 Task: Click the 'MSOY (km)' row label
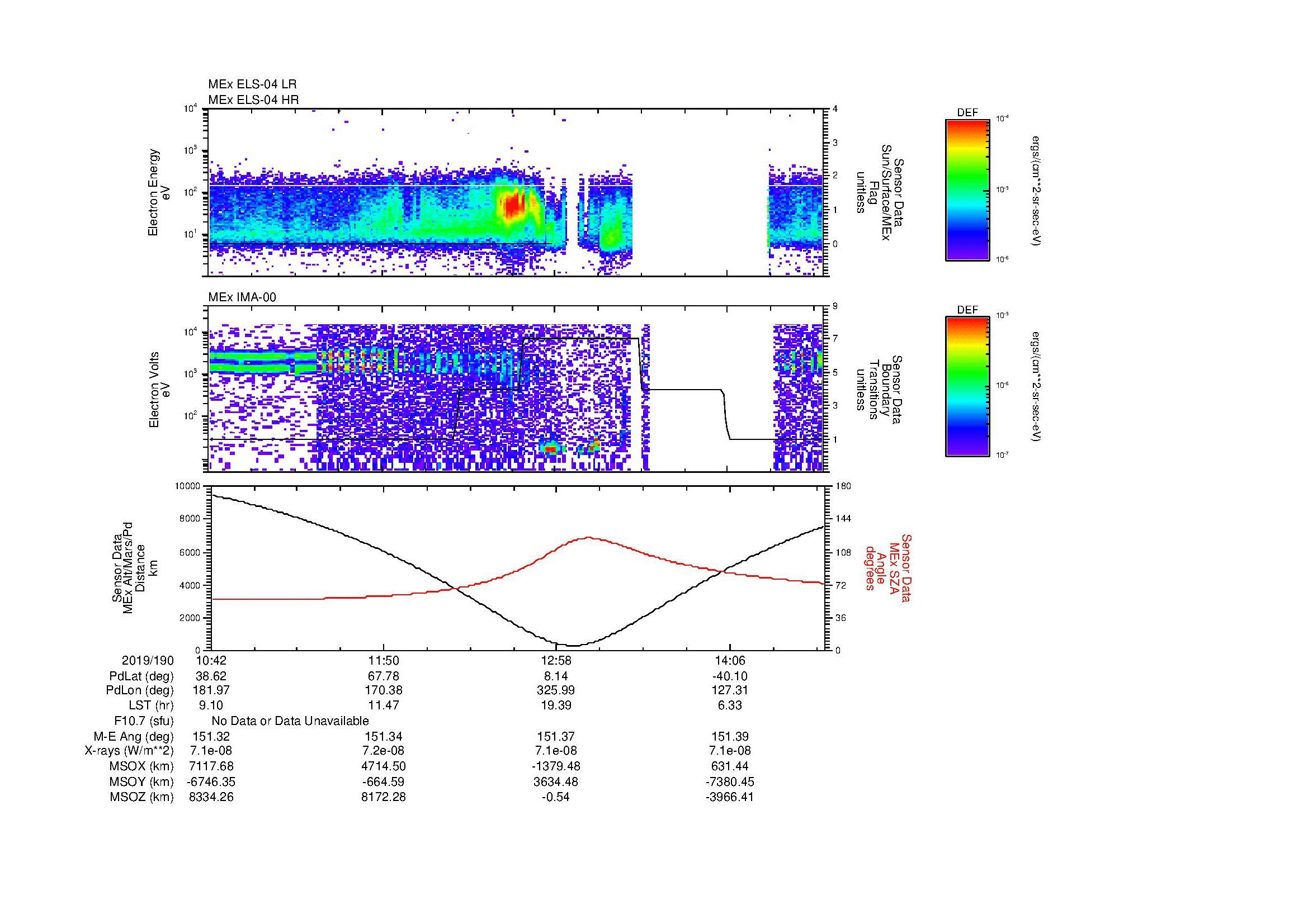click(142, 781)
